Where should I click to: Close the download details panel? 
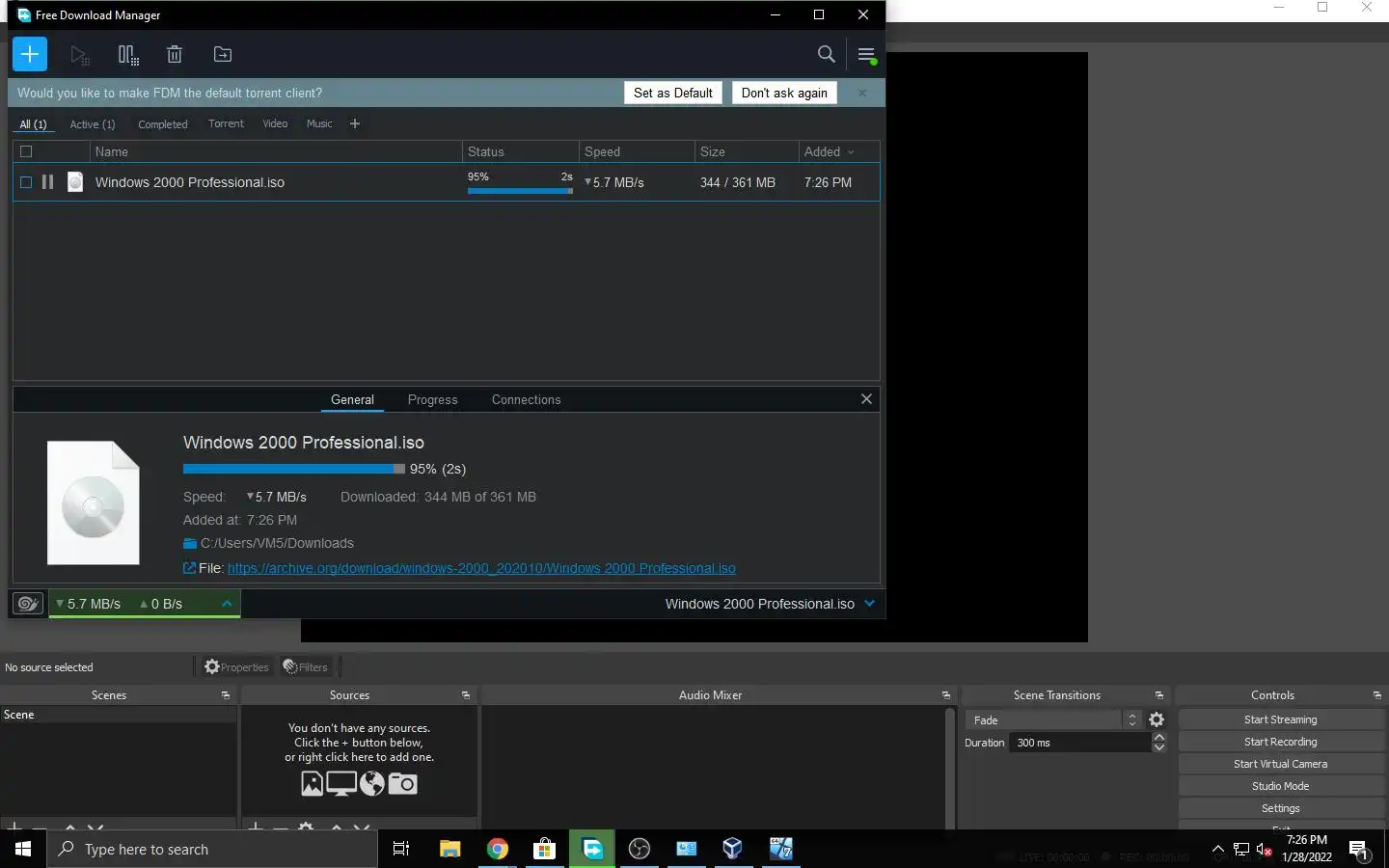point(866,399)
